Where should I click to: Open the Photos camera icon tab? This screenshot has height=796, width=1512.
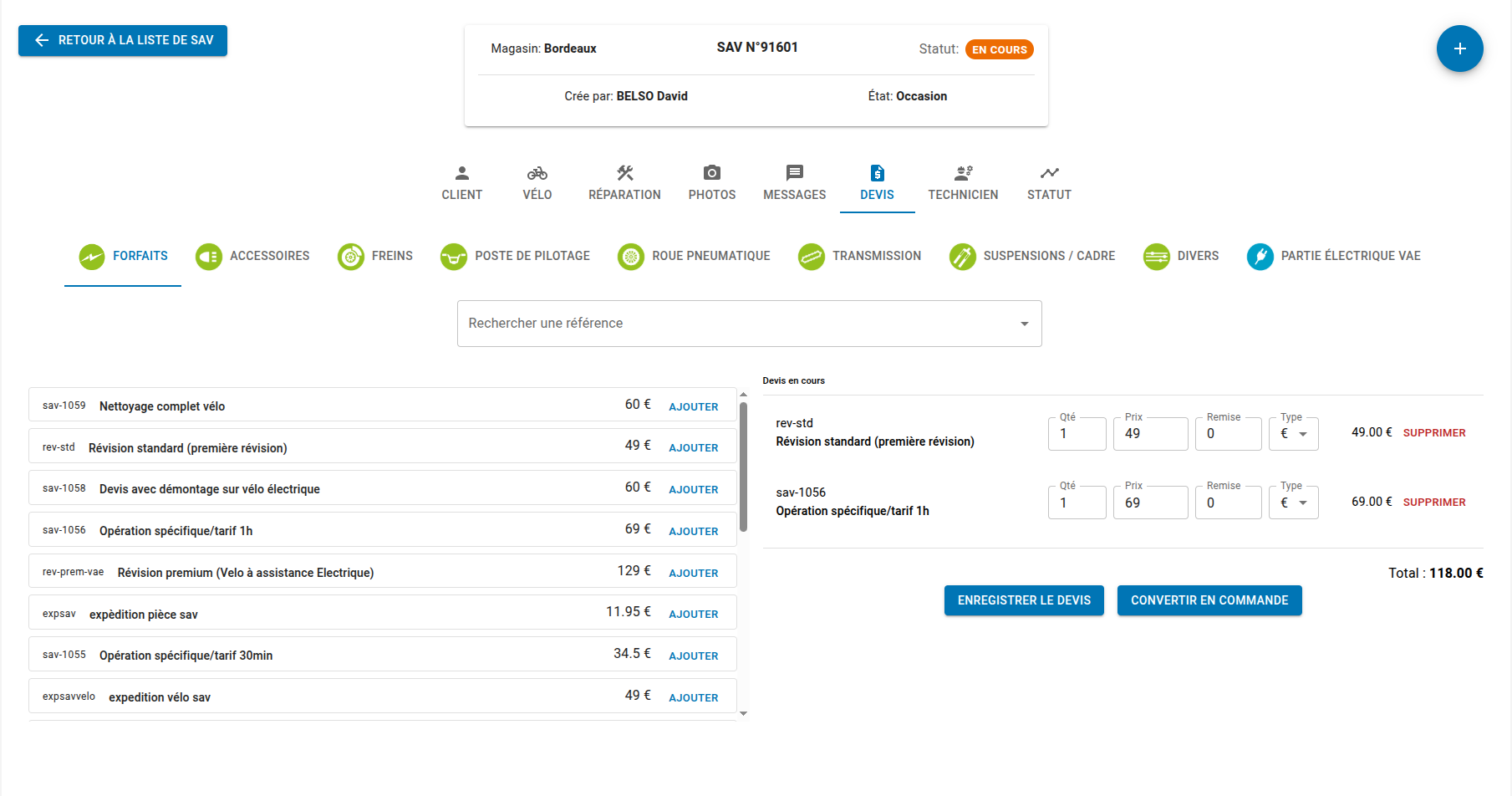pos(711,173)
